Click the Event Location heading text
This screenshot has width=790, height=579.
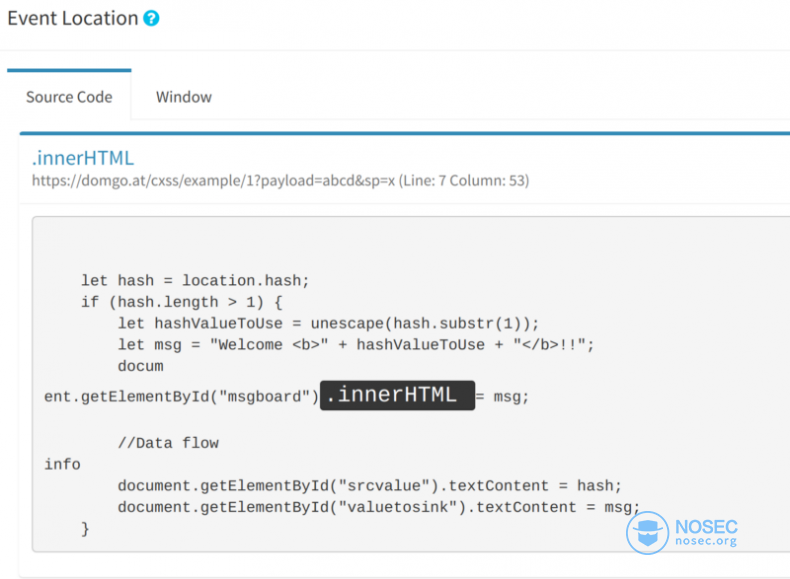[73, 18]
